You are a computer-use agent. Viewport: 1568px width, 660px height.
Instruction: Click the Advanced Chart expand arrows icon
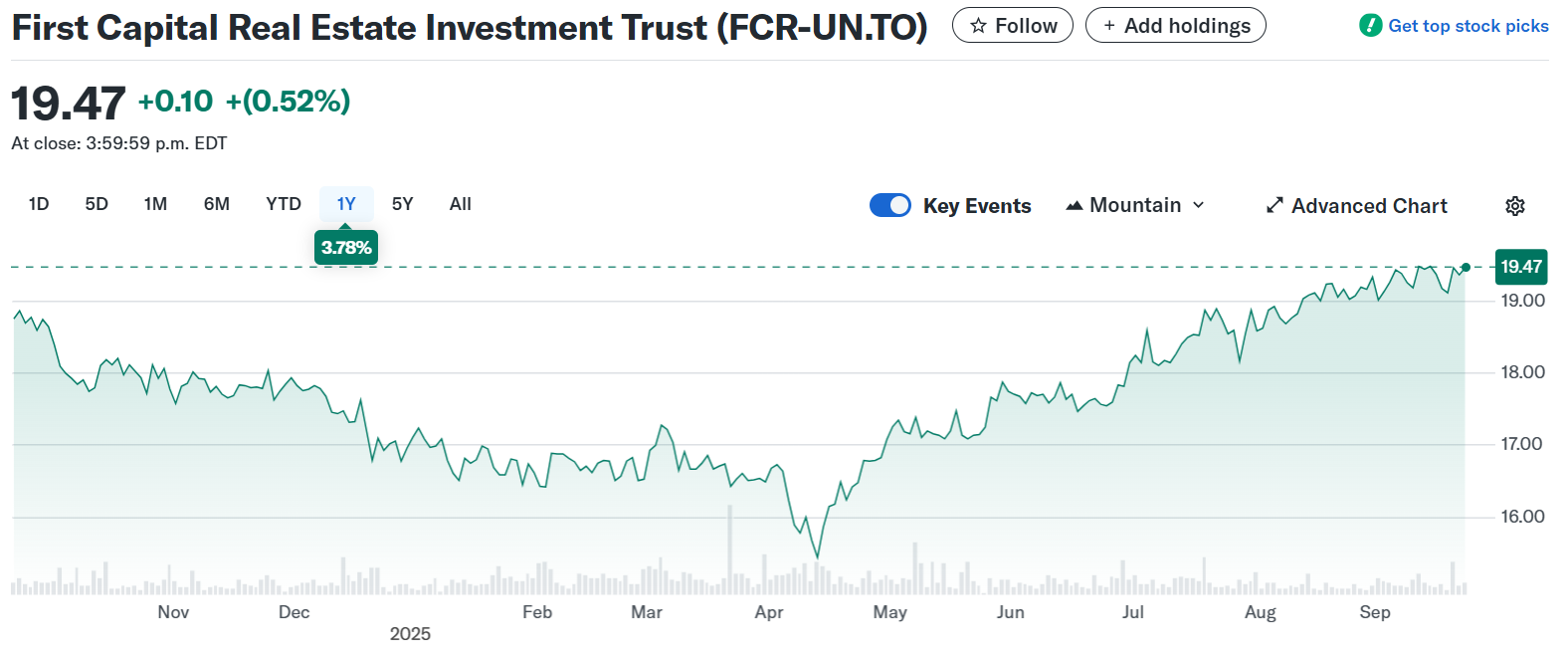1274,205
